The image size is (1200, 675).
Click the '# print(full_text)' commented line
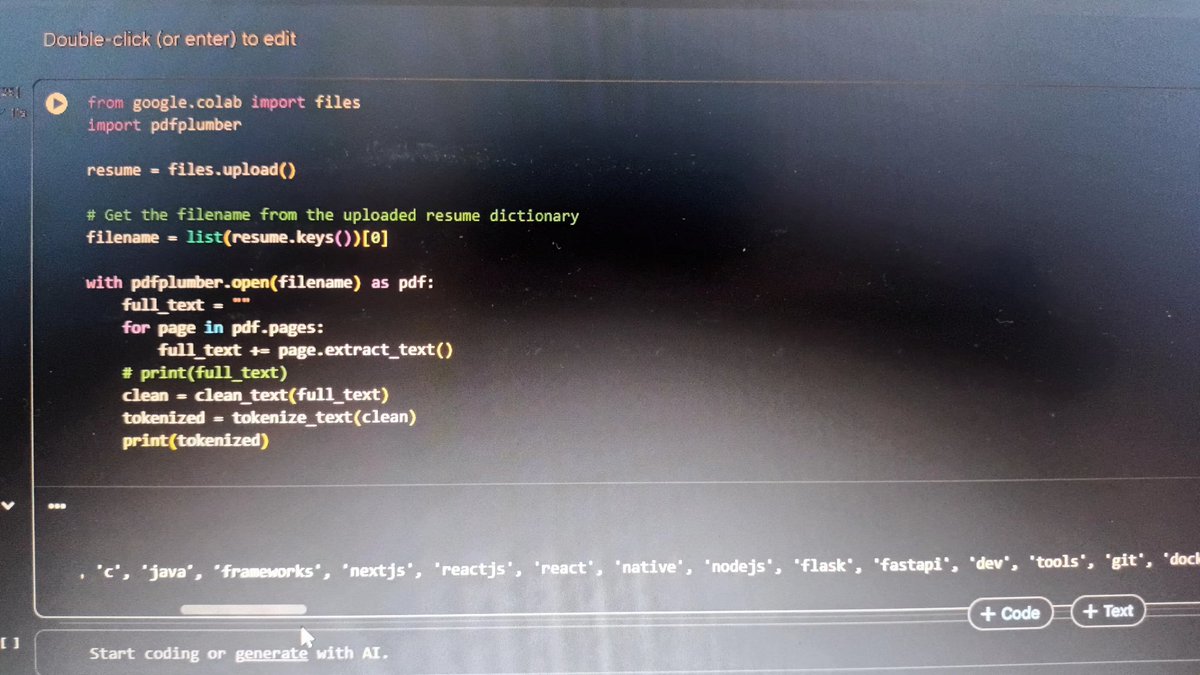(205, 373)
